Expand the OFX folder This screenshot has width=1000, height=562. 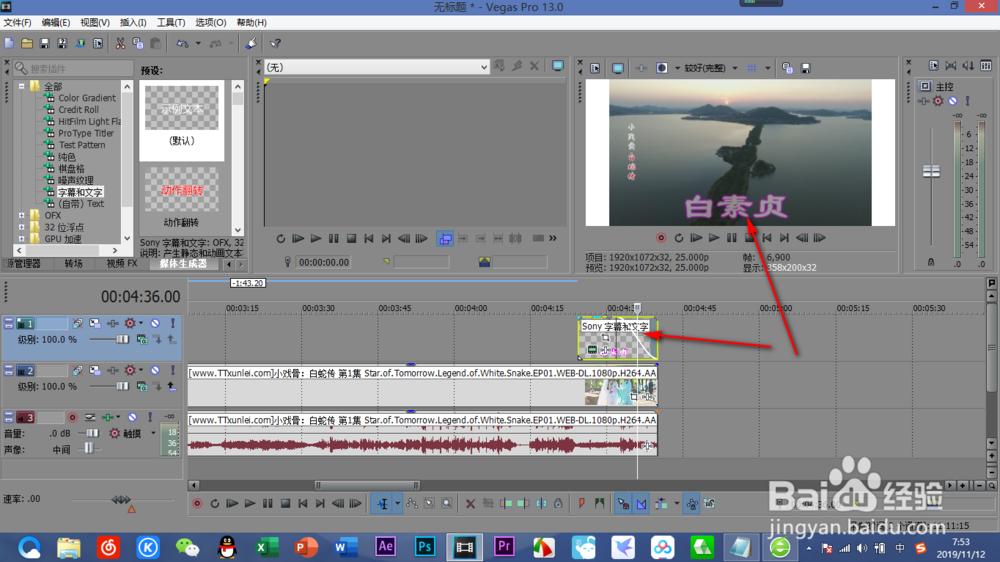point(22,216)
